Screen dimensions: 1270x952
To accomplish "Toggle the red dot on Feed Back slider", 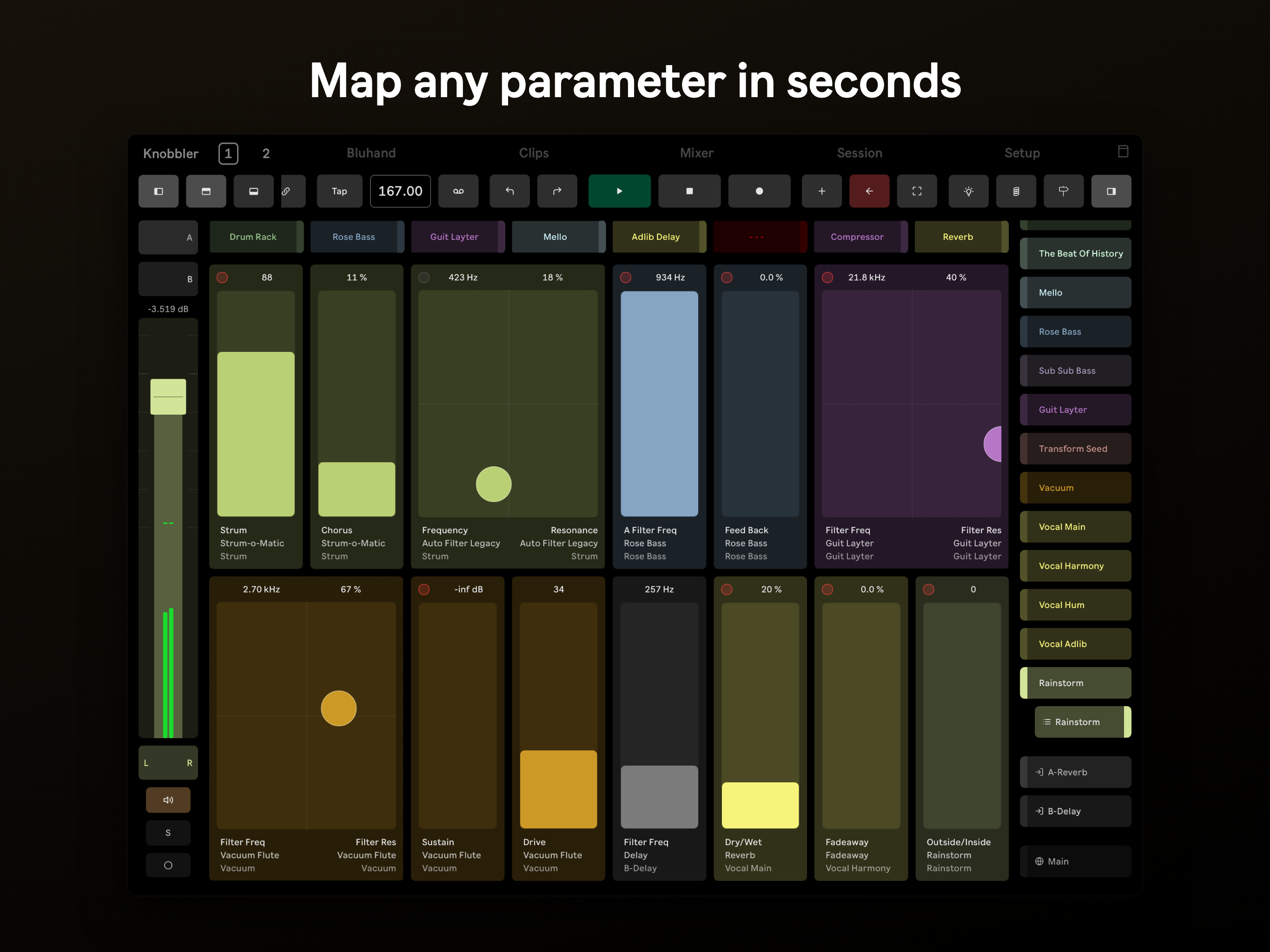I will (727, 278).
